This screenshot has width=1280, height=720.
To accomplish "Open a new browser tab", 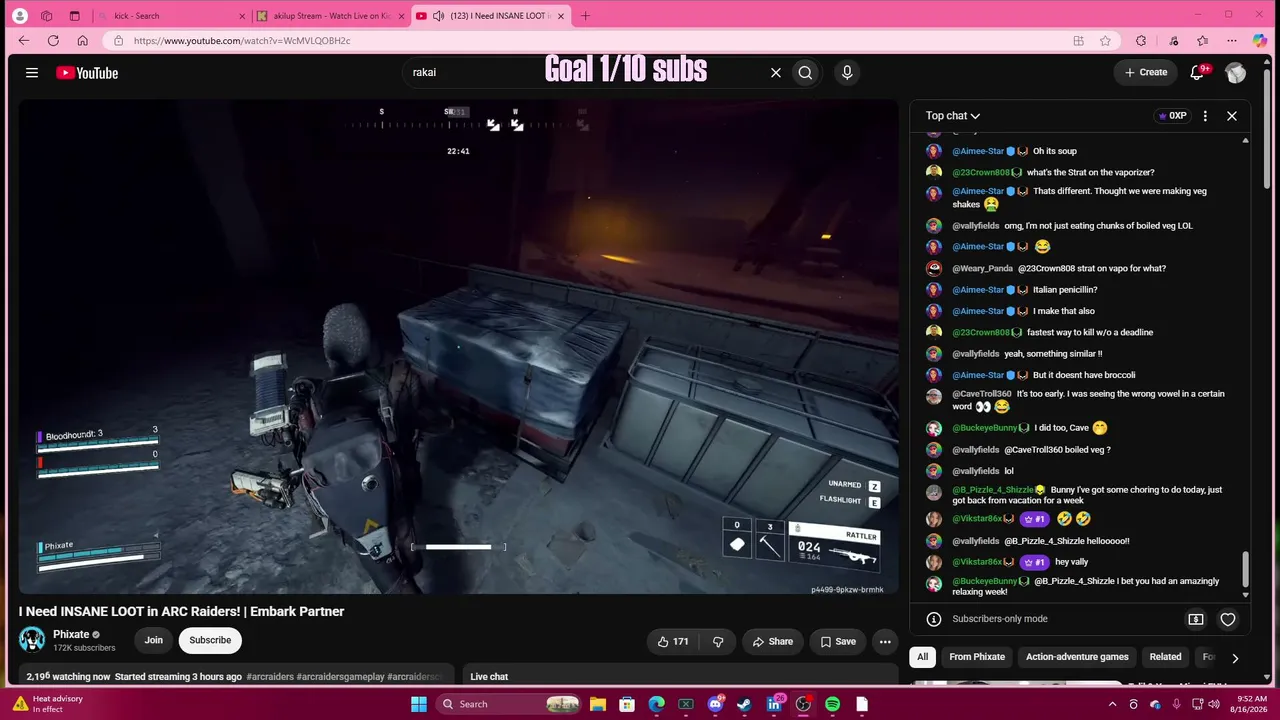I will click(585, 16).
